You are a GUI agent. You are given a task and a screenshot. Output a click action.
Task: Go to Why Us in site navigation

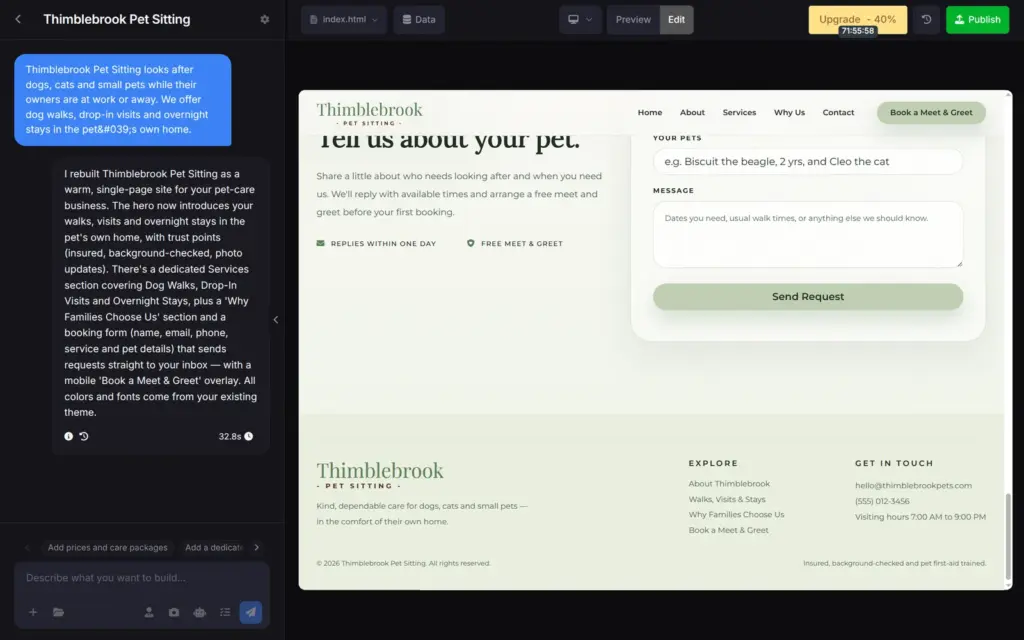point(790,112)
